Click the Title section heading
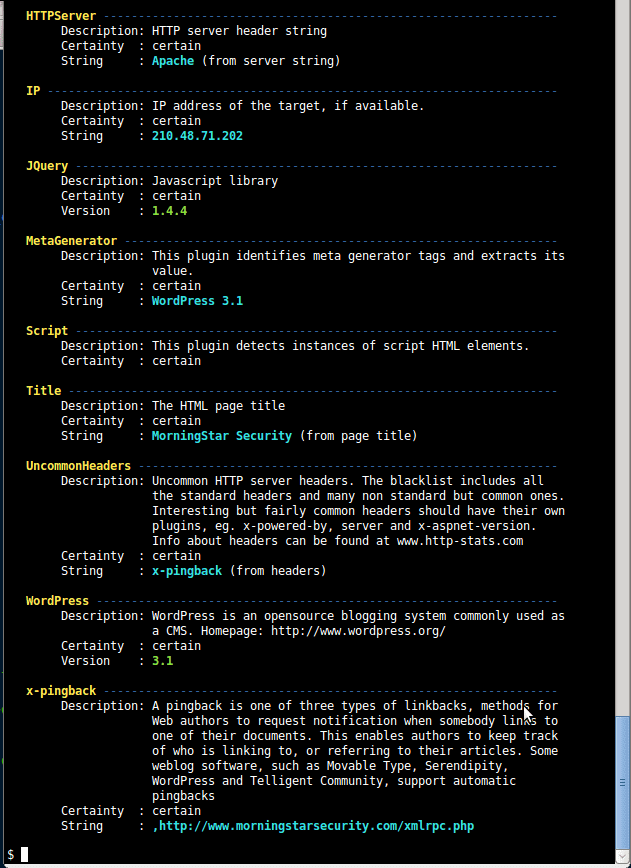631x868 pixels. (x=43, y=391)
